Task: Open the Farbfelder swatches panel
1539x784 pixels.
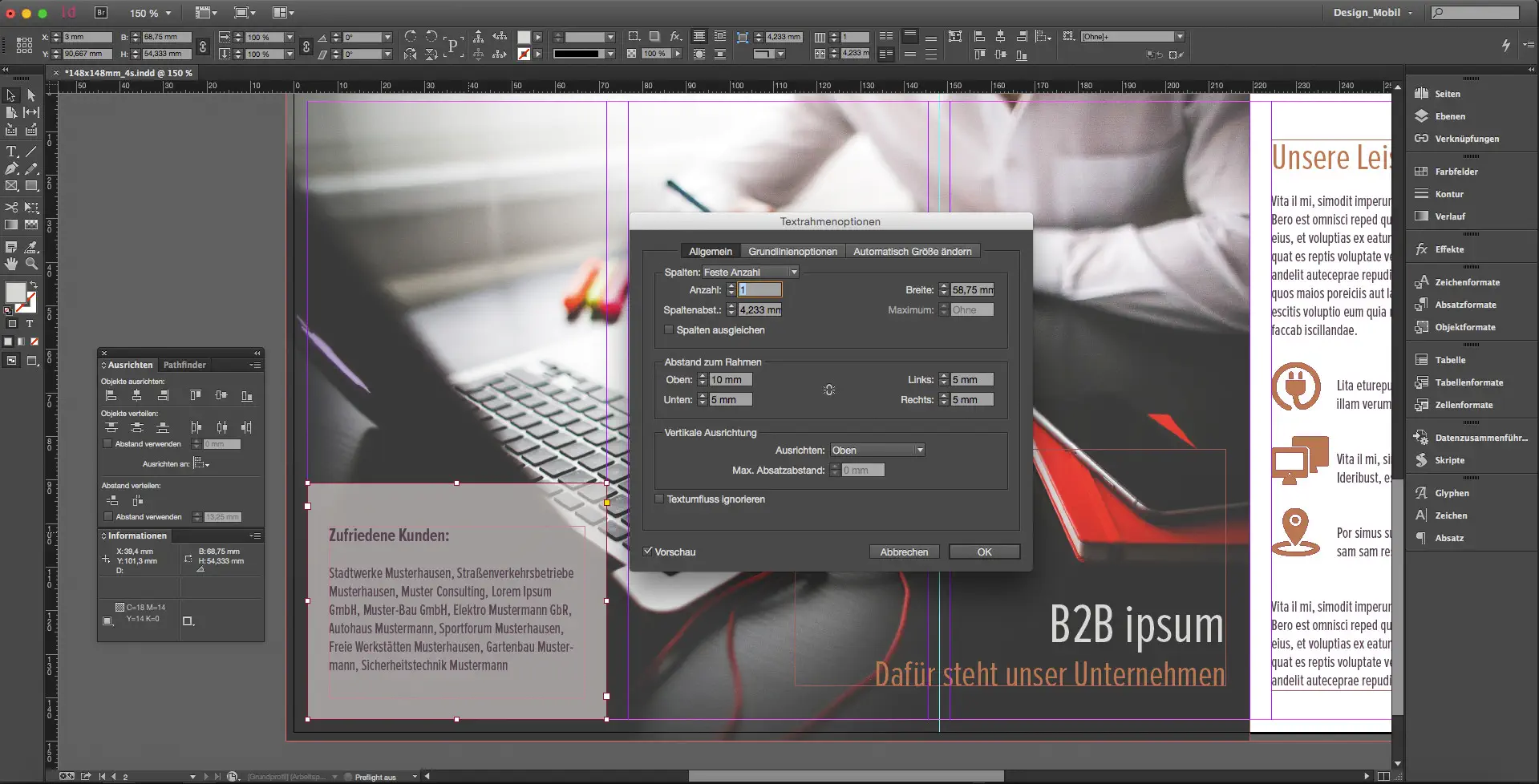Action: pyautogui.click(x=1456, y=172)
